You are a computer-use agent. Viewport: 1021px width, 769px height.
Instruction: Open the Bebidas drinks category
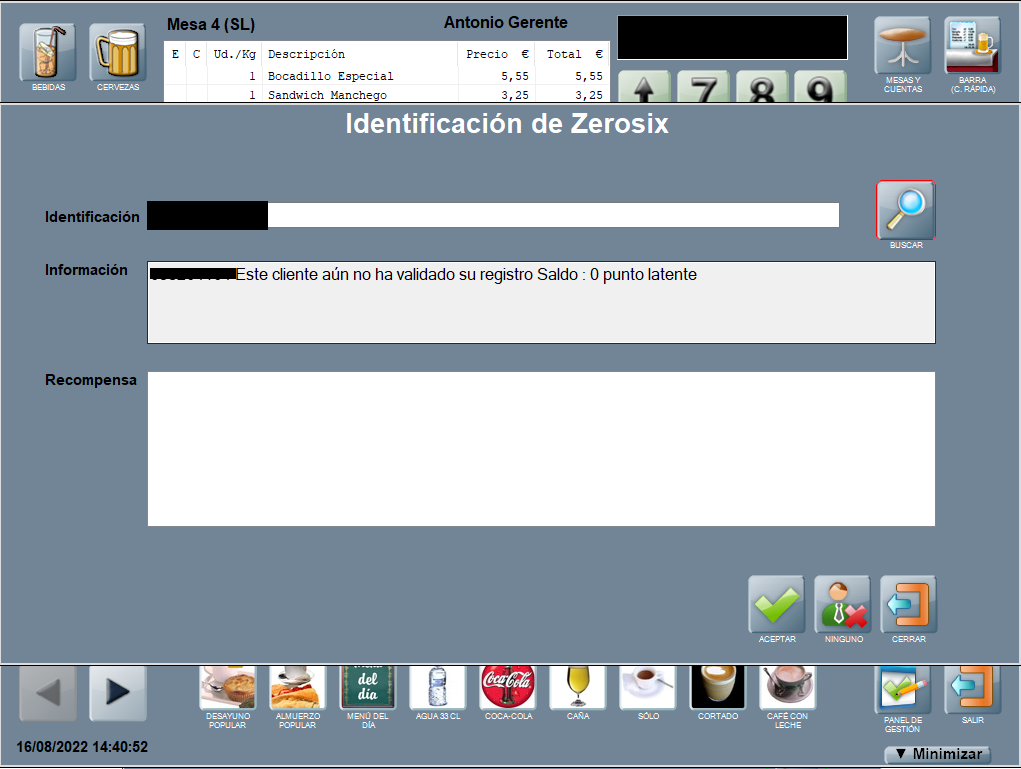click(47, 53)
